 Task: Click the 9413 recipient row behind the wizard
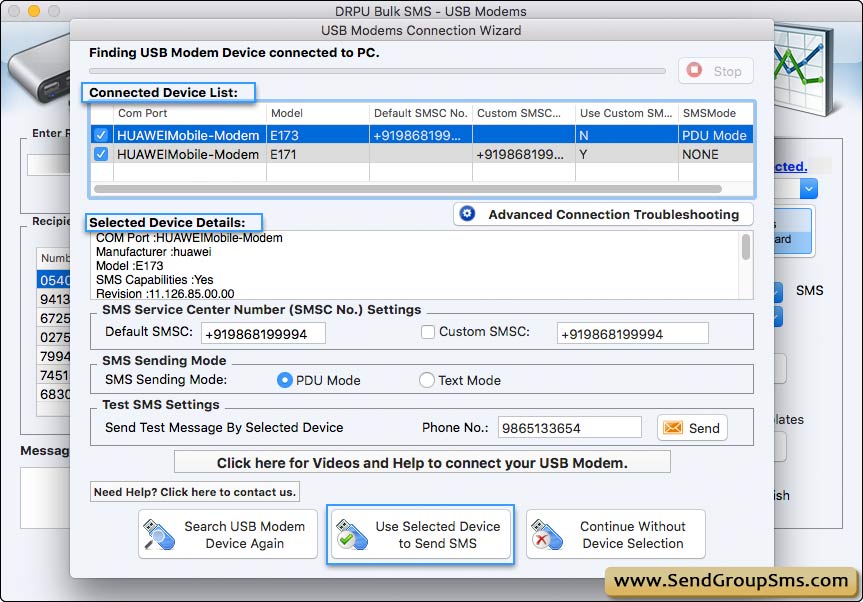tap(53, 299)
